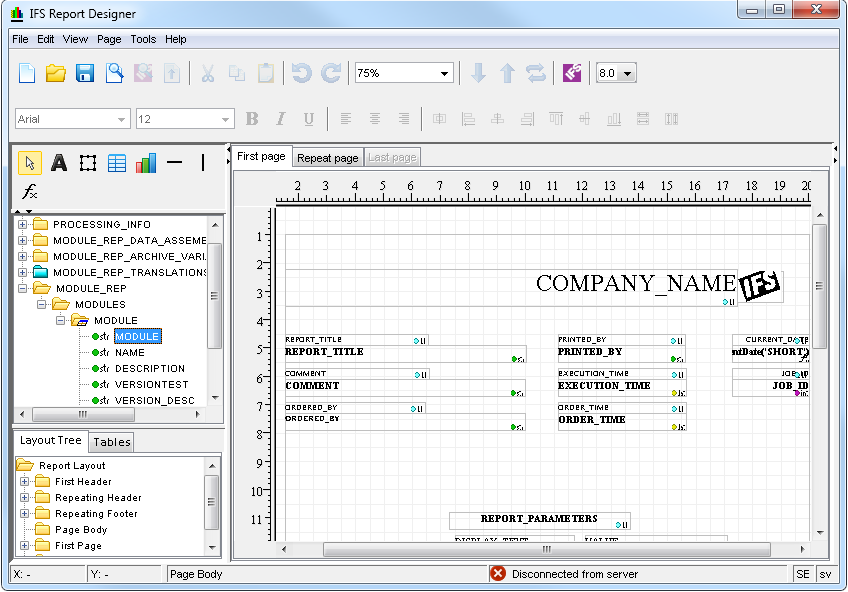Select the DESCRIPTION field in tree
848x592 pixels.
pyautogui.click(x=150, y=368)
